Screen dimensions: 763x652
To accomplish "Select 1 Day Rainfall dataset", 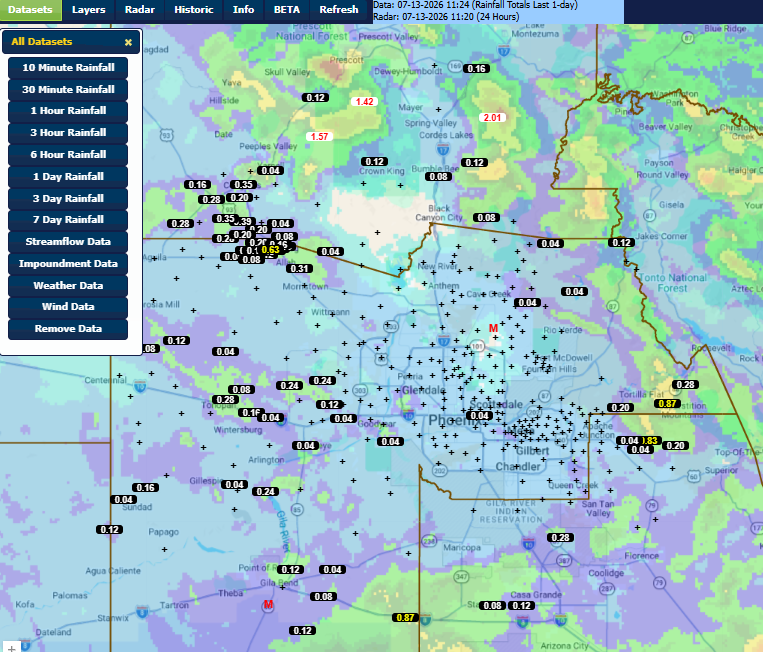I will click(68, 177).
